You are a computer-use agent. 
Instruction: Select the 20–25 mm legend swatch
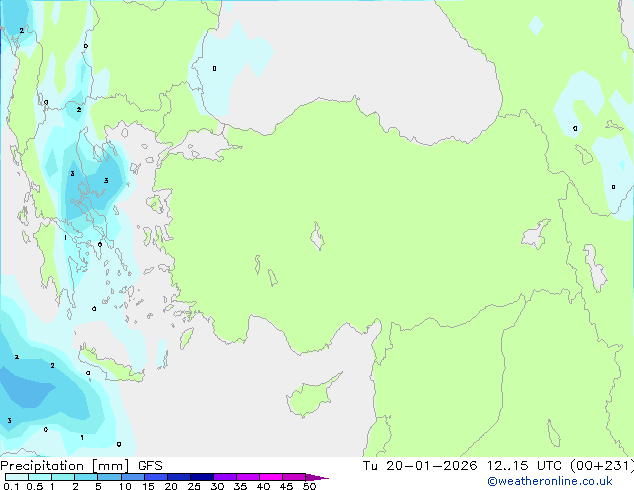click(178, 477)
